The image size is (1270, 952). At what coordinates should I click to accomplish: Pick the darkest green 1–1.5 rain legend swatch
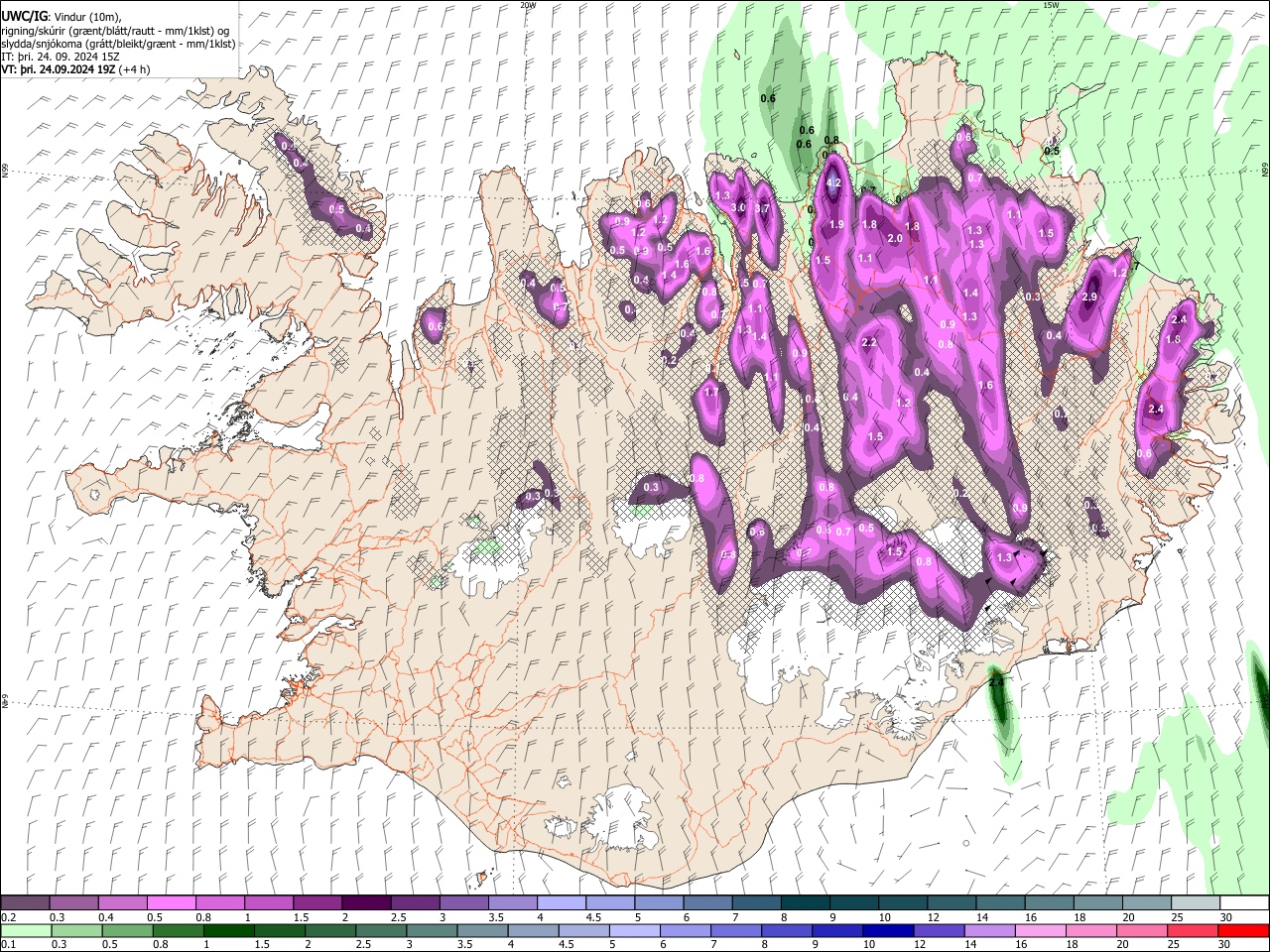(230, 930)
